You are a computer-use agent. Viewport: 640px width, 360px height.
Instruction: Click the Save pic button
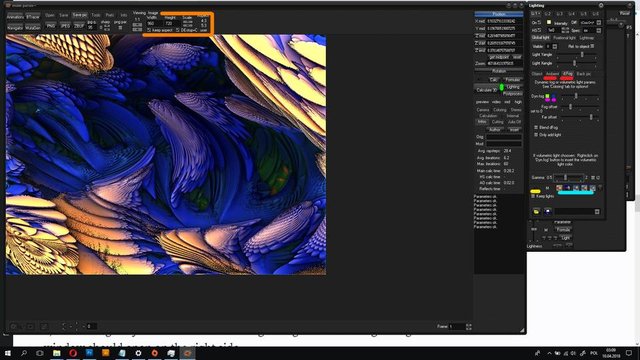pos(80,15)
